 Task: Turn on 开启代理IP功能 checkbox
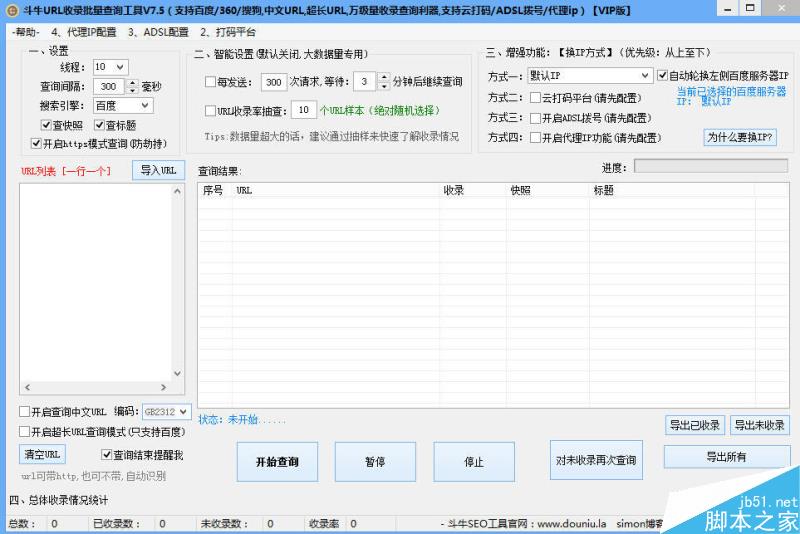pyautogui.click(x=535, y=138)
